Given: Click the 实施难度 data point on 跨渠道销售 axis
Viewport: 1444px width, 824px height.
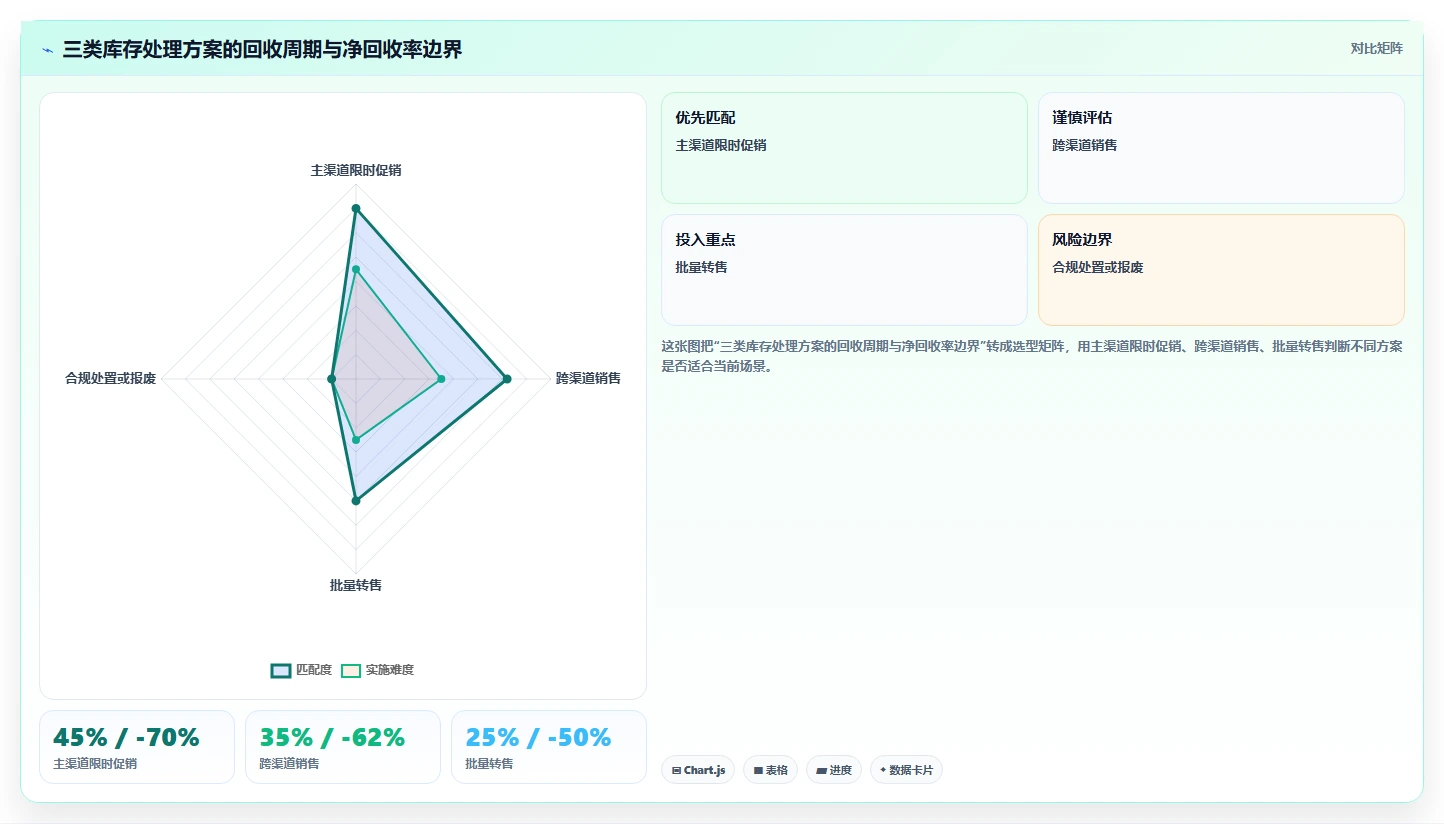Looking at the screenshot, I should [441, 379].
